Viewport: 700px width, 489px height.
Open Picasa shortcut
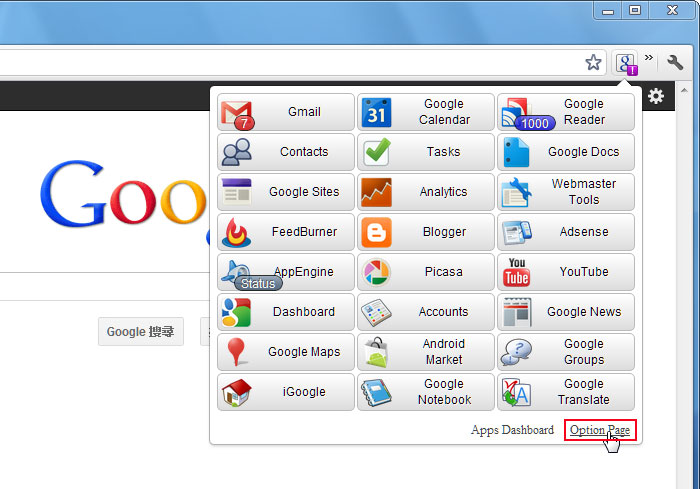click(x=426, y=272)
